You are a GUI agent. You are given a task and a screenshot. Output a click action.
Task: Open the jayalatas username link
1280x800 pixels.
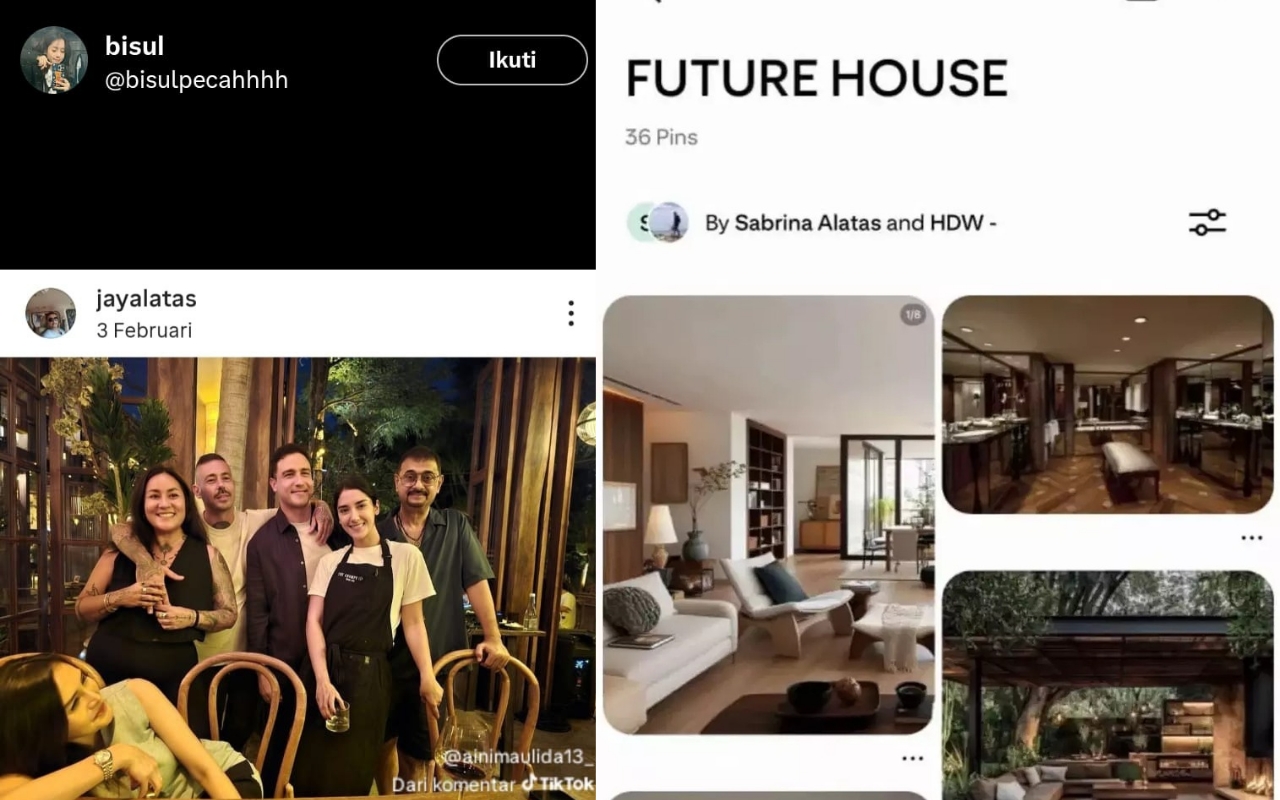point(146,298)
